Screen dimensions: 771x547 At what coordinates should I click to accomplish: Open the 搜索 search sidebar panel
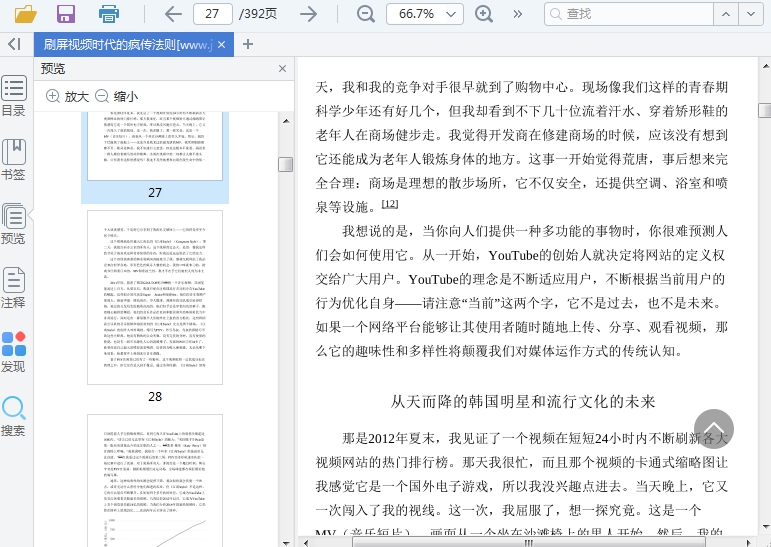pyautogui.click(x=14, y=416)
